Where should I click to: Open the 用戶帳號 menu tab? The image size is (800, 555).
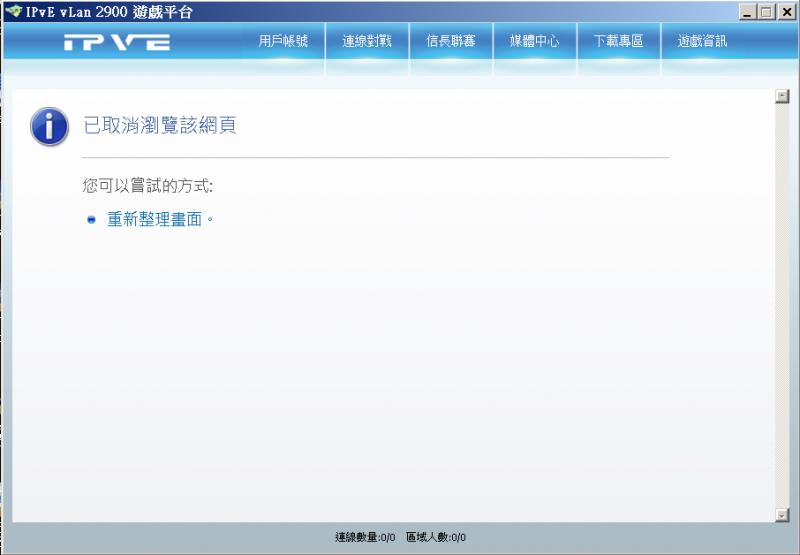coord(283,41)
